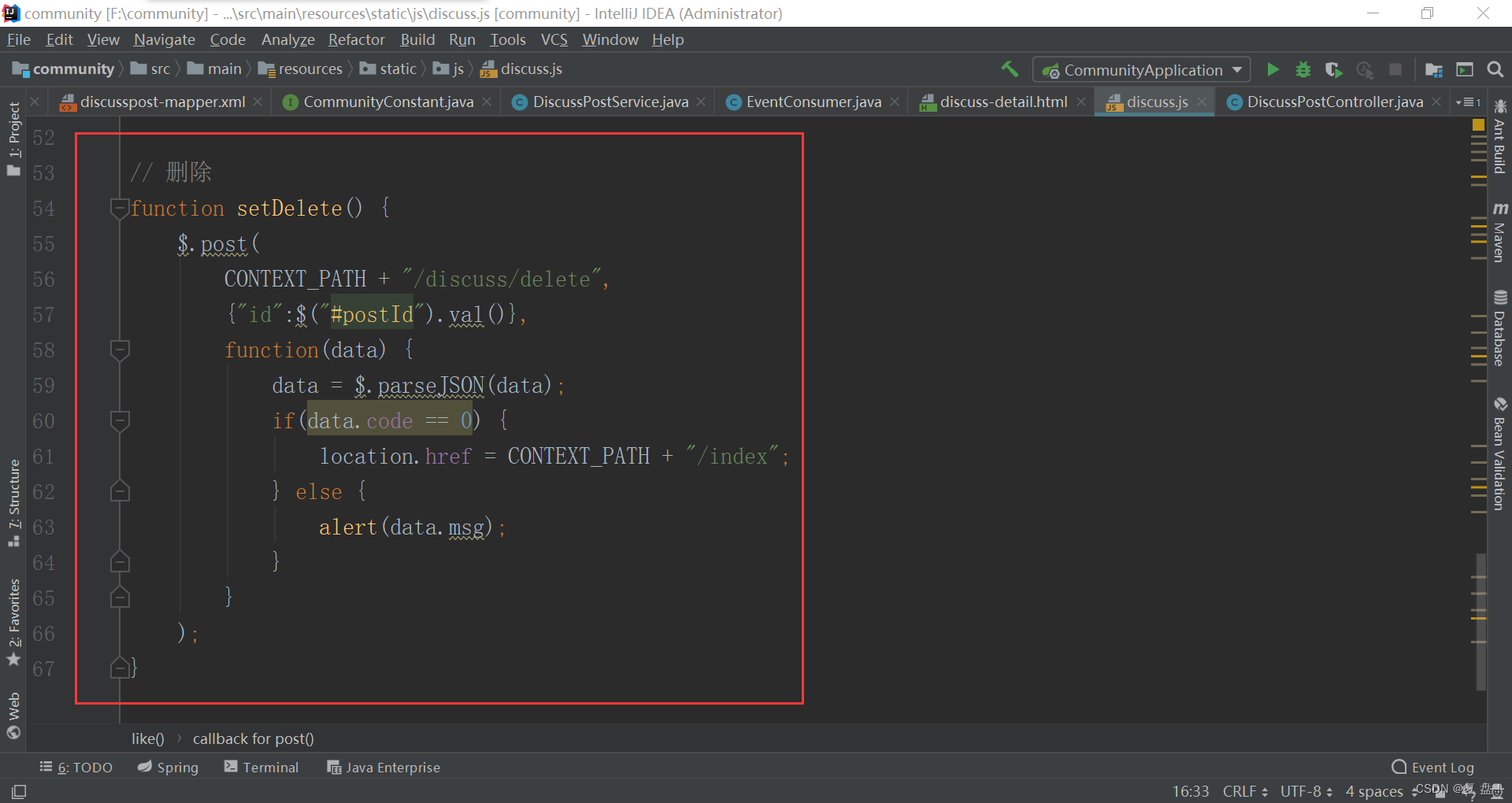Change UTF-8 file encoding
The width and height of the screenshot is (1512, 803).
1306,790
